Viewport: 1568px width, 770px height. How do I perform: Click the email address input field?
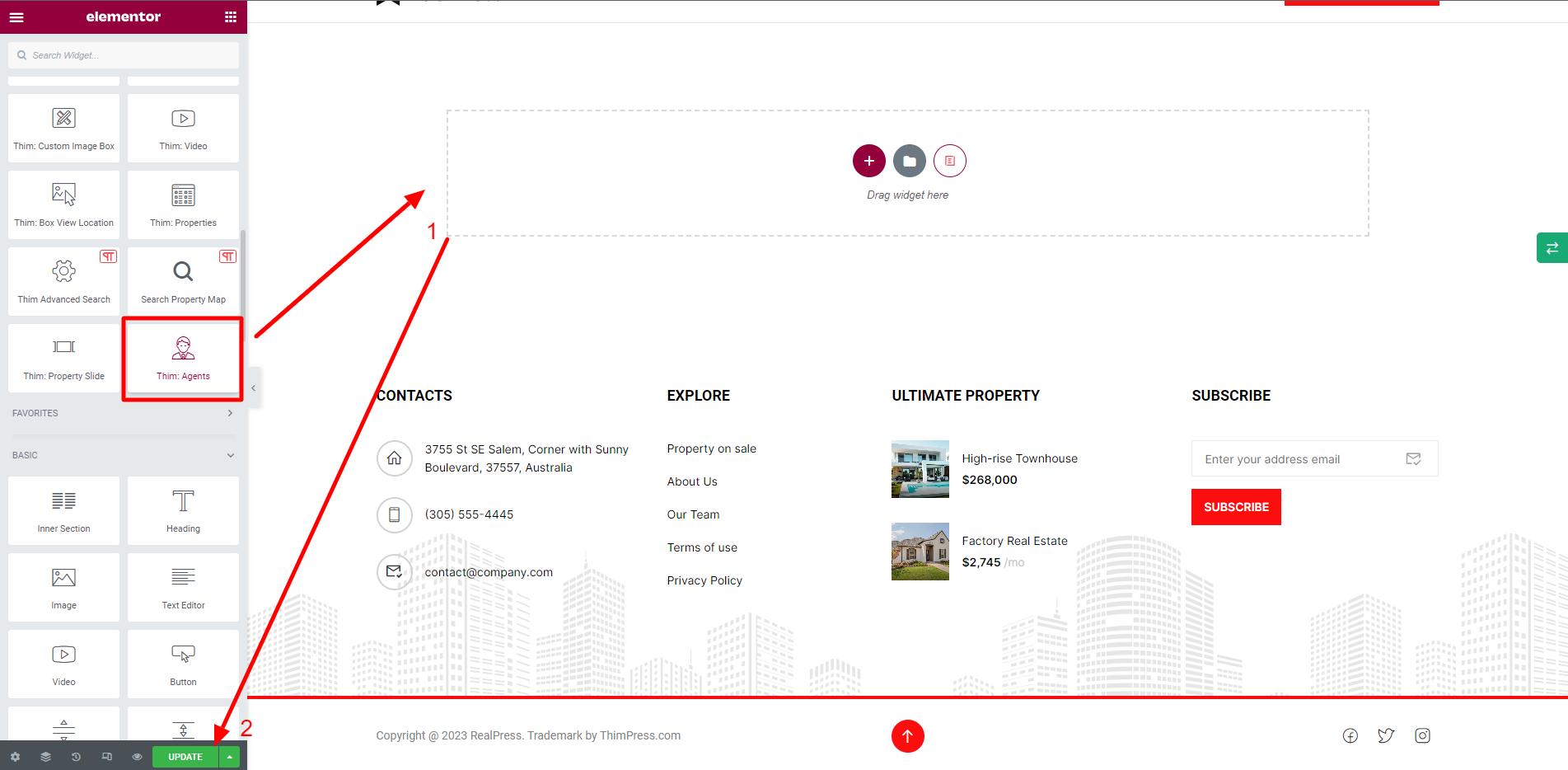(1314, 458)
